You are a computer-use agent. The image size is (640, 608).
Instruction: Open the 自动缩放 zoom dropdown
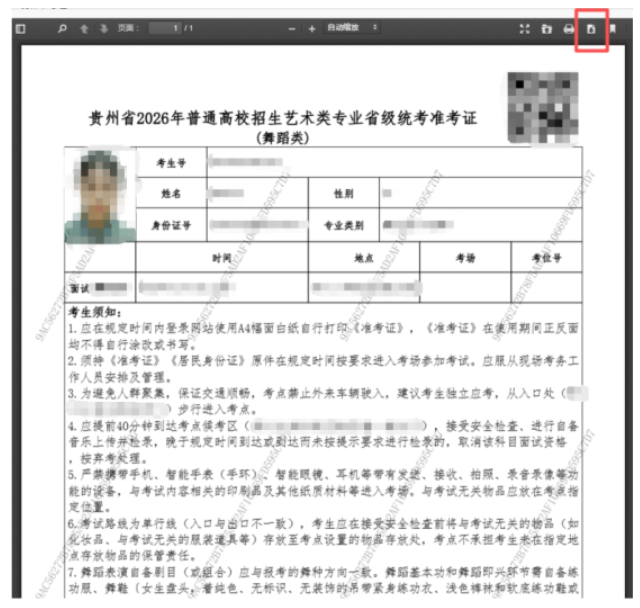click(x=350, y=29)
